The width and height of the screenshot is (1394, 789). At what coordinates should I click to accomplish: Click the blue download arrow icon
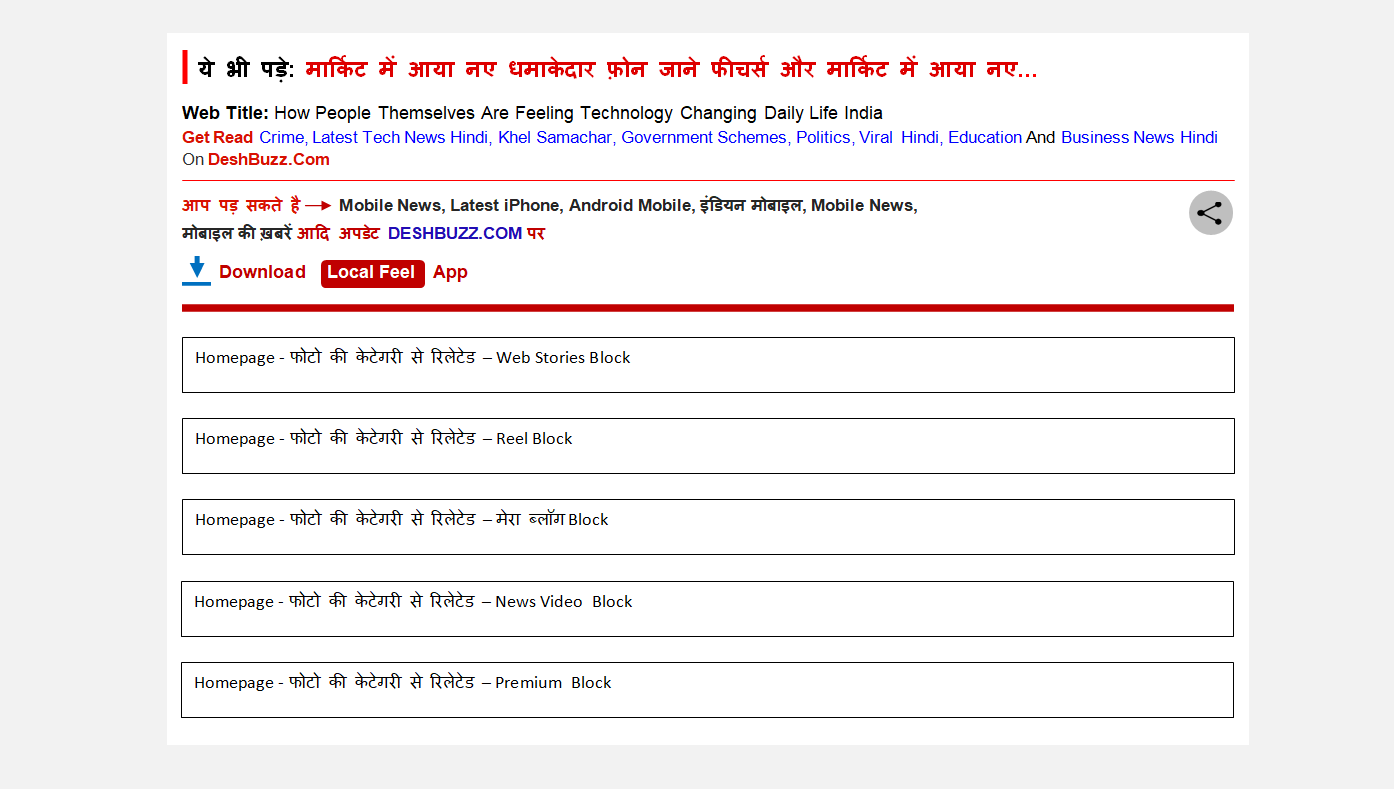pos(196,270)
